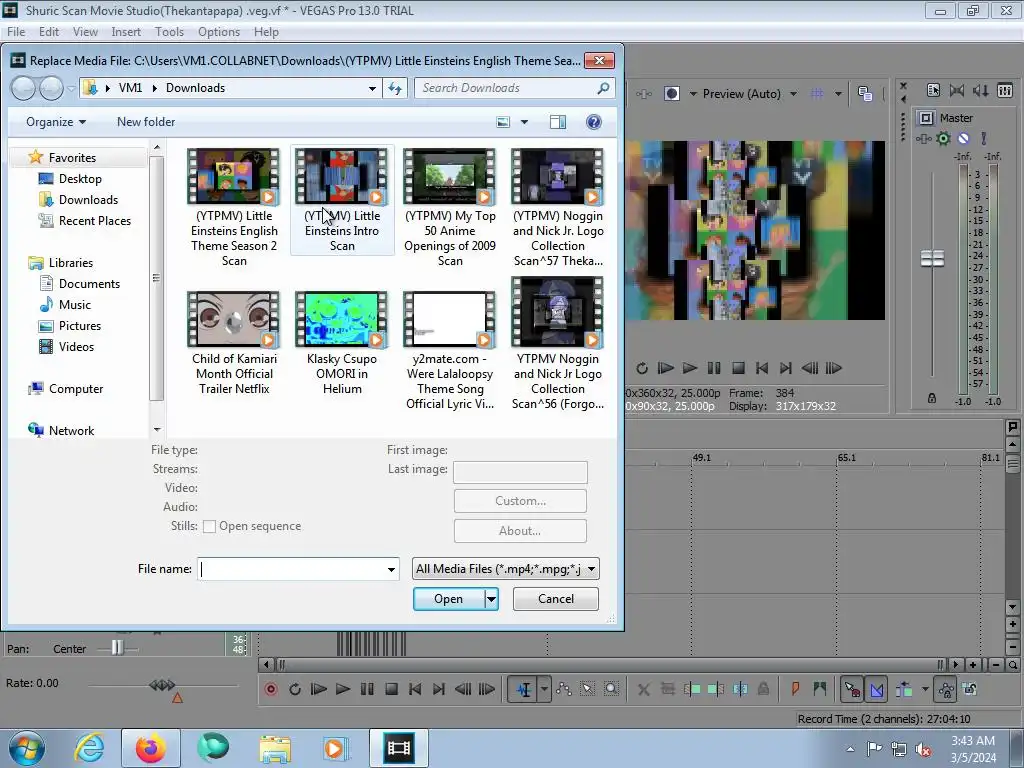Refresh the Downloads folder listing
The width and height of the screenshot is (1024, 768).
click(x=395, y=88)
